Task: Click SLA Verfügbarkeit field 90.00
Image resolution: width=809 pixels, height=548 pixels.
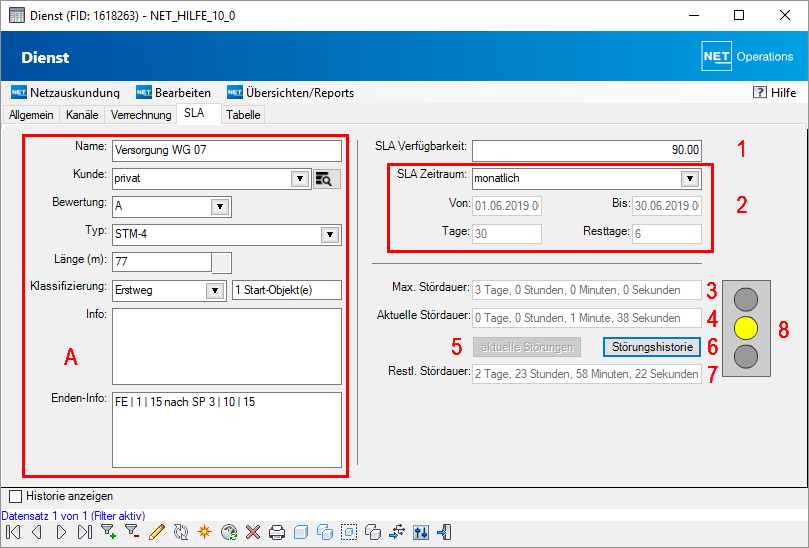Action: (x=587, y=151)
